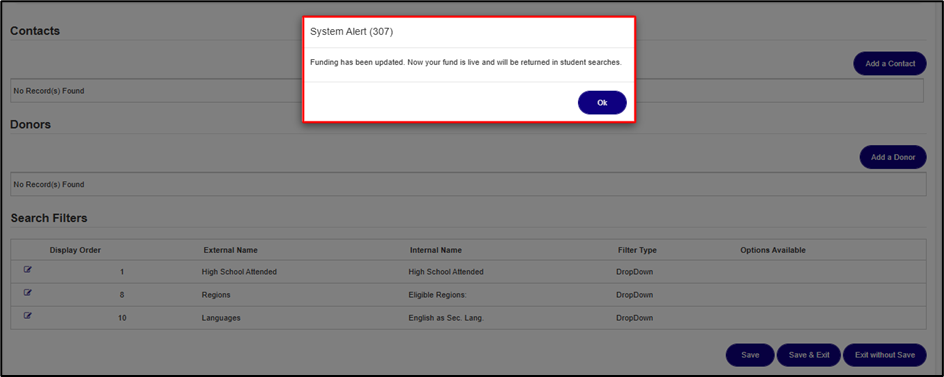The image size is (944, 377).
Task: Open edit icon for Regions filter
Action: (x=28, y=293)
